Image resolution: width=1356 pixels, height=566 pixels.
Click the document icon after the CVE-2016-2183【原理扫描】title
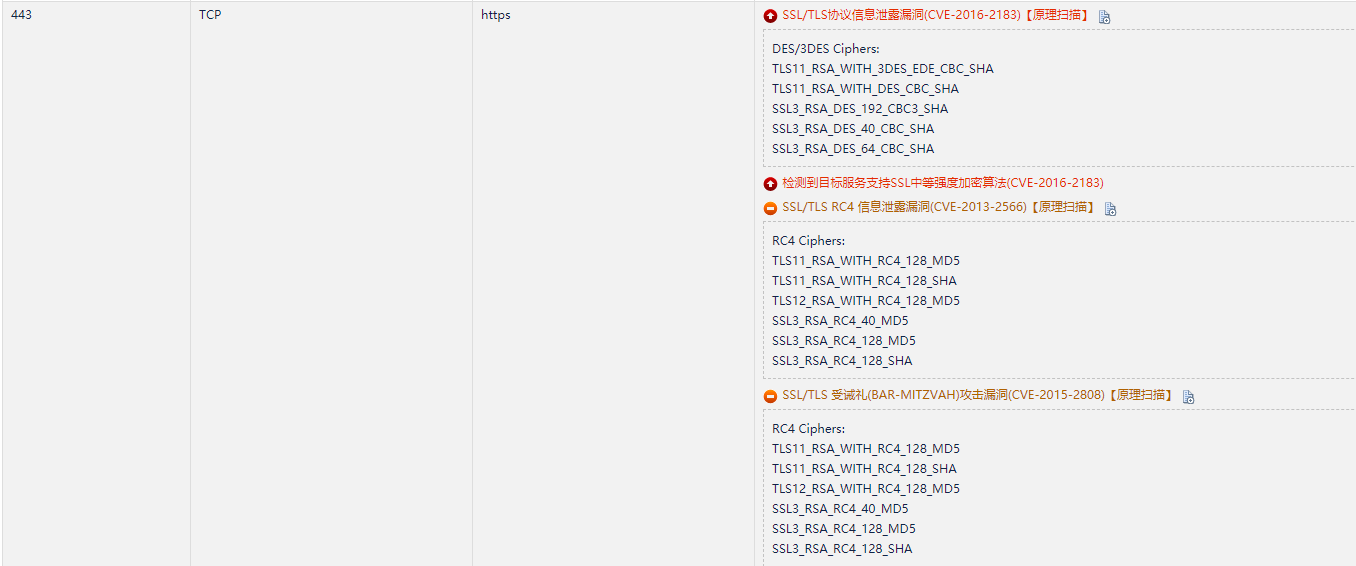tap(1104, 17)
